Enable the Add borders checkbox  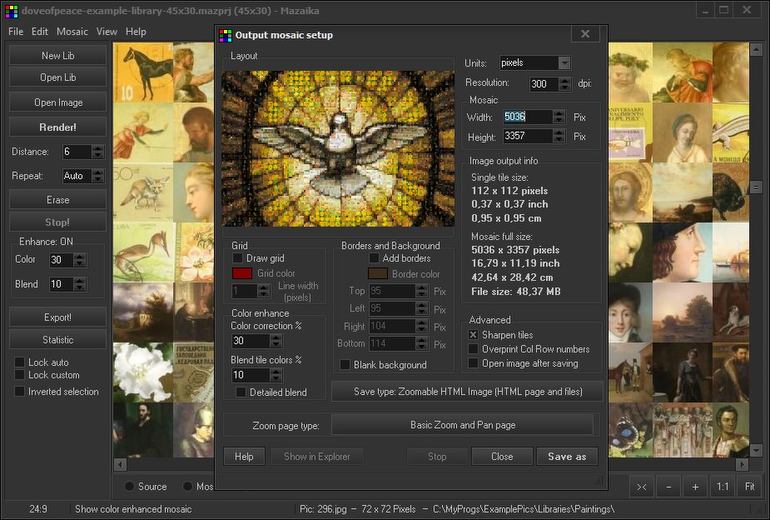click(x=374, y=258)
